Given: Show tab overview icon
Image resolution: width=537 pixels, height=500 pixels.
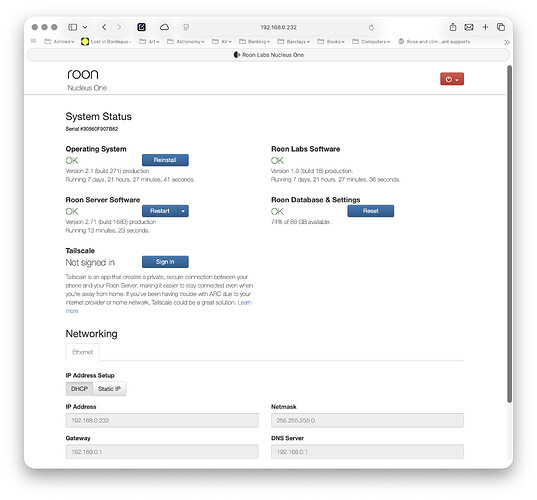Looking at the screenshot, I should click(x=501, y=27).
